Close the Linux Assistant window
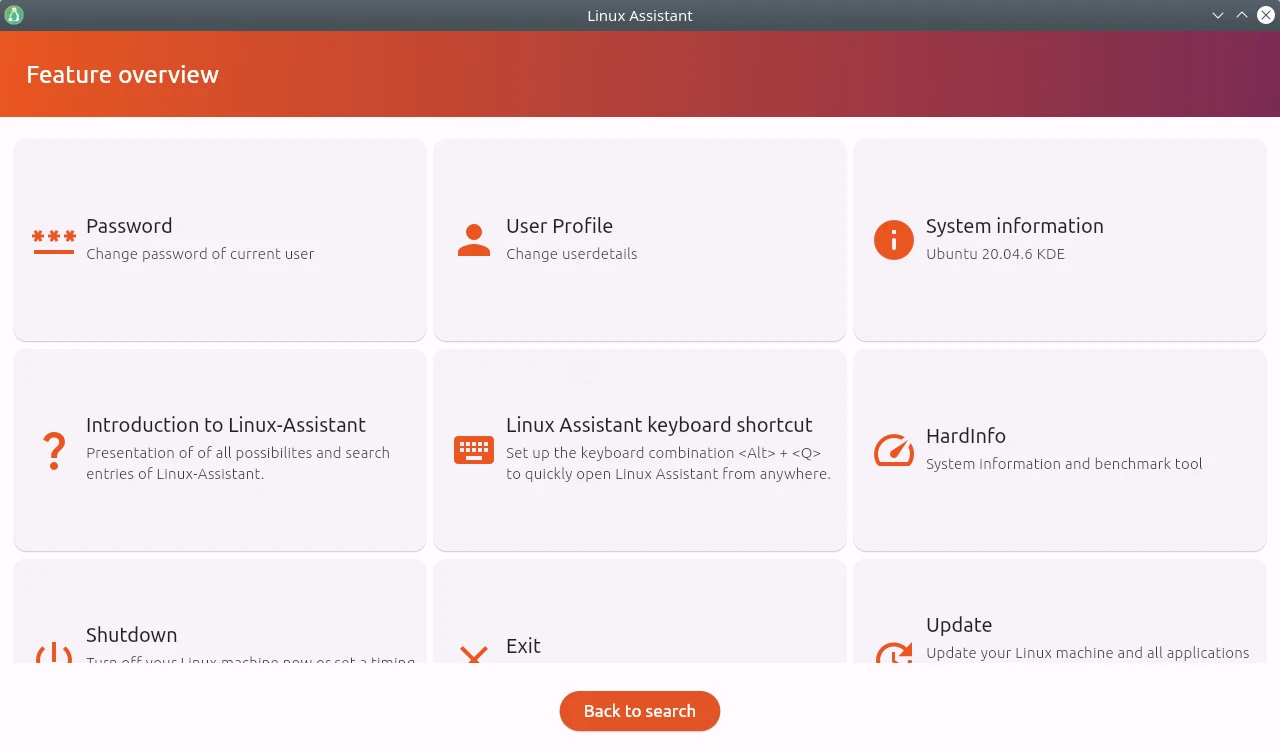Screen dimensions: 1280x751 coord(1265,15)
